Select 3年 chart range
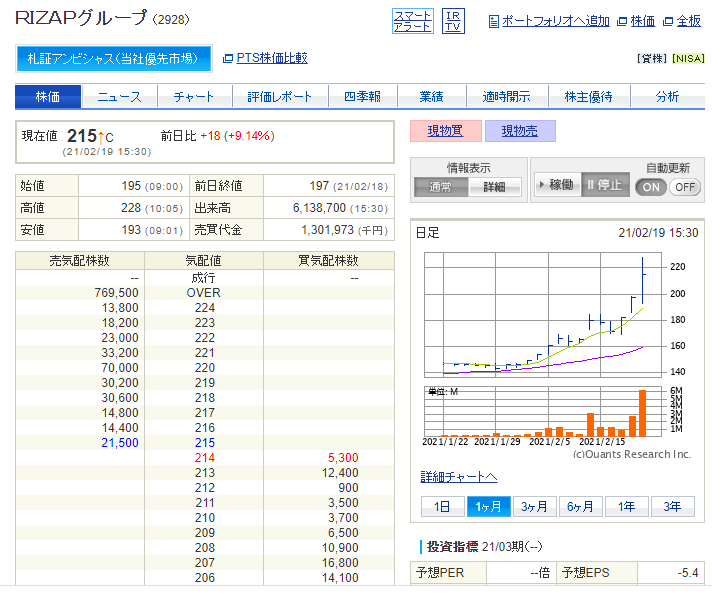The width and height of the screenshot is (712, 609). click(x=672, y=506)
